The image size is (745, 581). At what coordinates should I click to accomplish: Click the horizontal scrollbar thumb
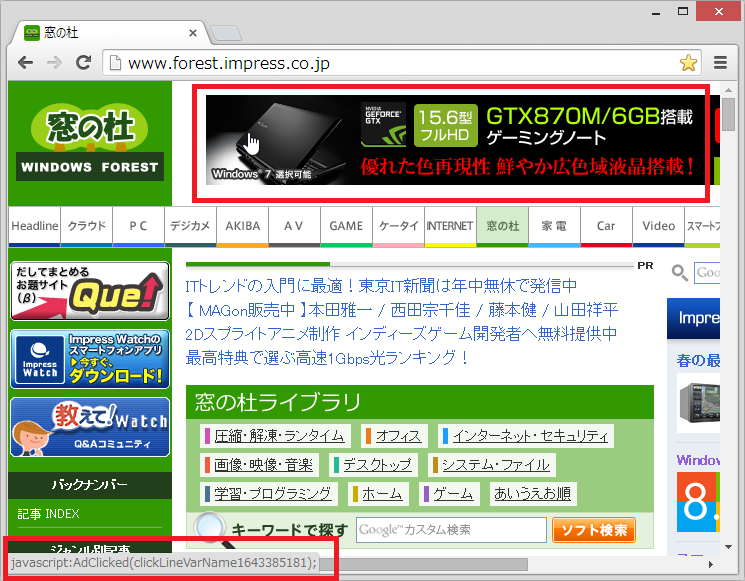(423, 564)
